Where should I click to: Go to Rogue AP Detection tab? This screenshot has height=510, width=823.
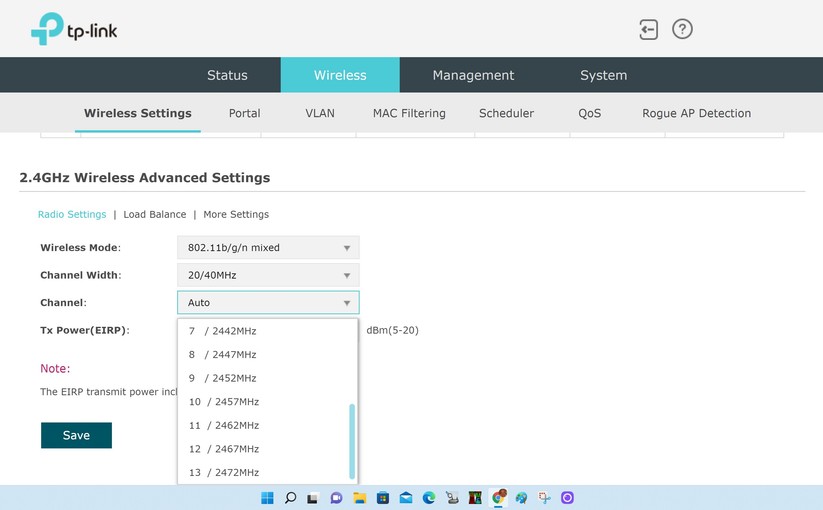tap(696, 114)
